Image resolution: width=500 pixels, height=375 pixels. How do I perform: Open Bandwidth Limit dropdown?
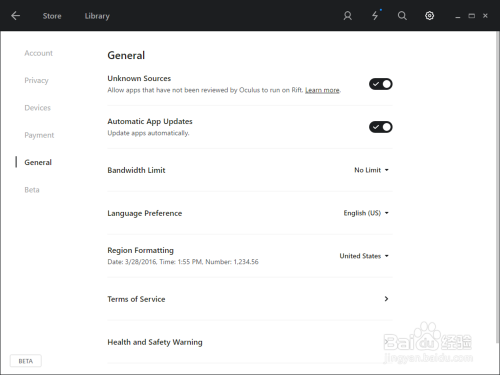[x=371, y=170]
